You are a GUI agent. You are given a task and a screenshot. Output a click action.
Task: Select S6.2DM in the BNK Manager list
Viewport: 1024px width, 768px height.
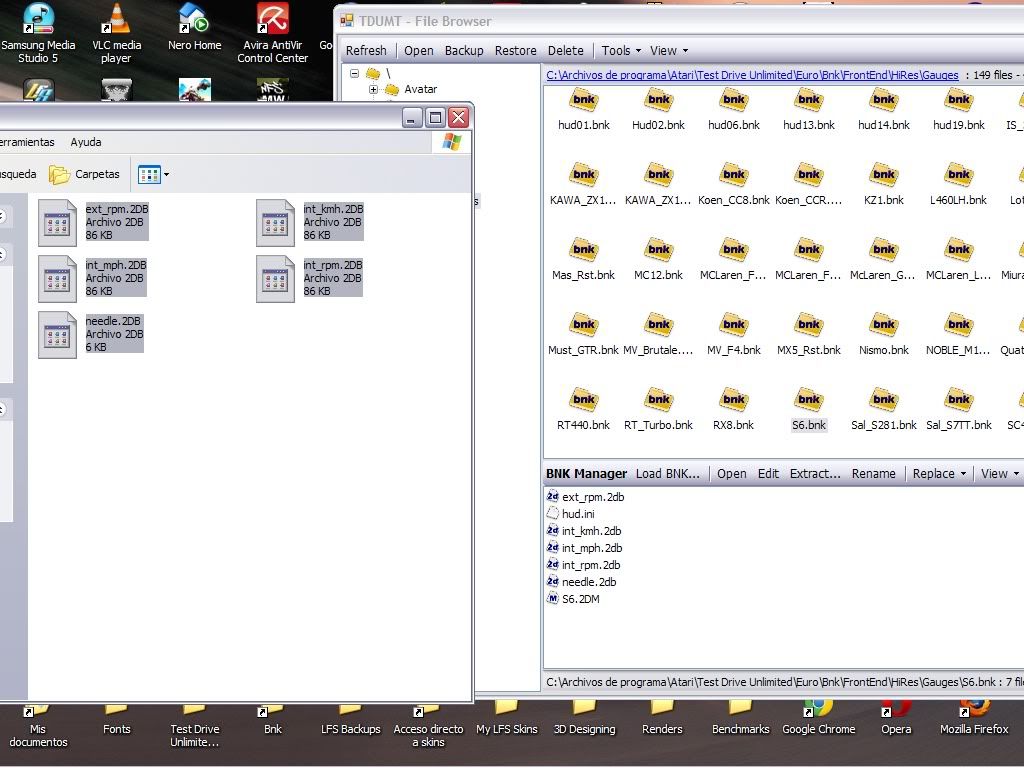[x=580, y=599]
